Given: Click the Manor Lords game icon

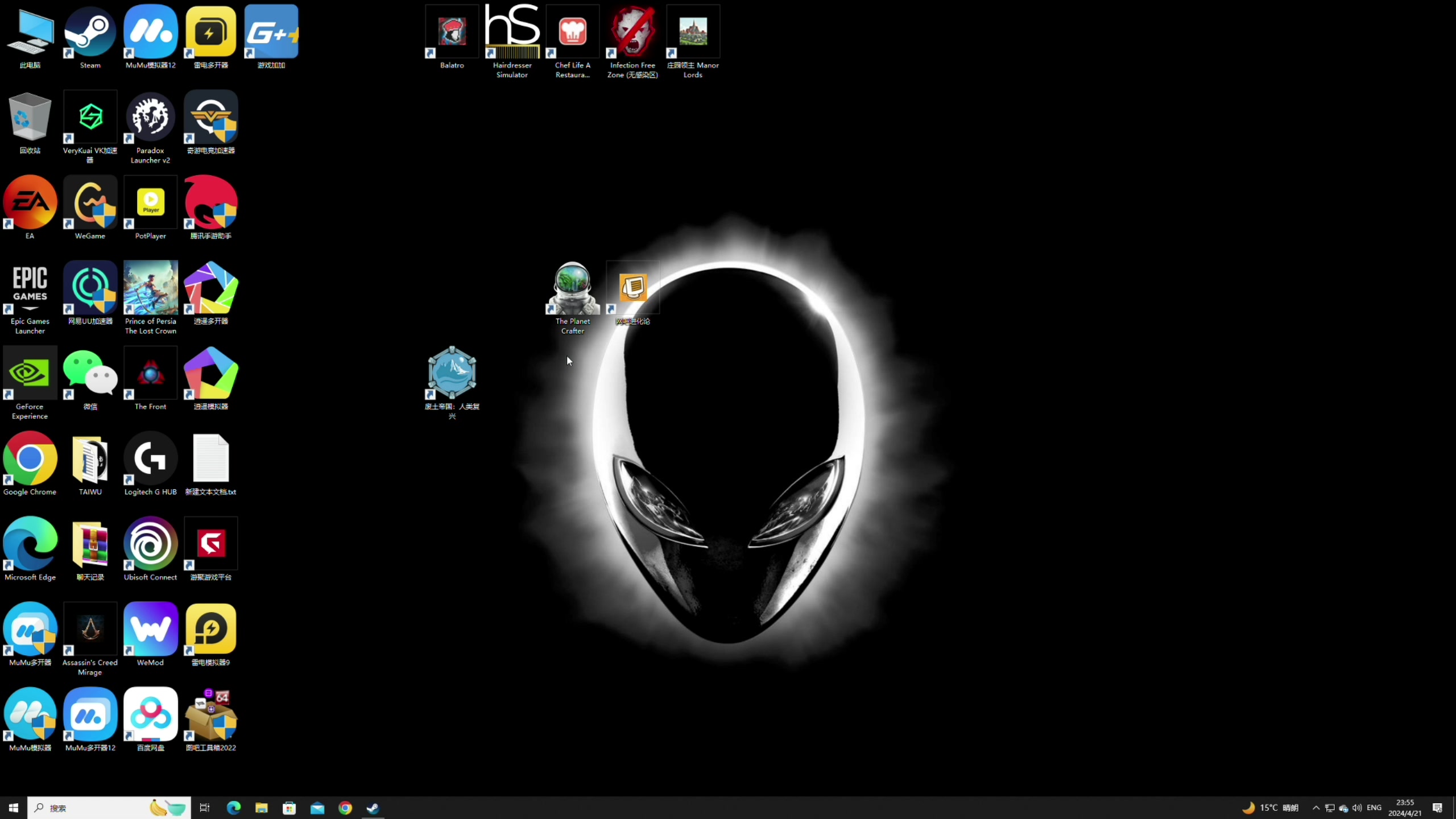Looking at the screenshot, I should [693, 41].
